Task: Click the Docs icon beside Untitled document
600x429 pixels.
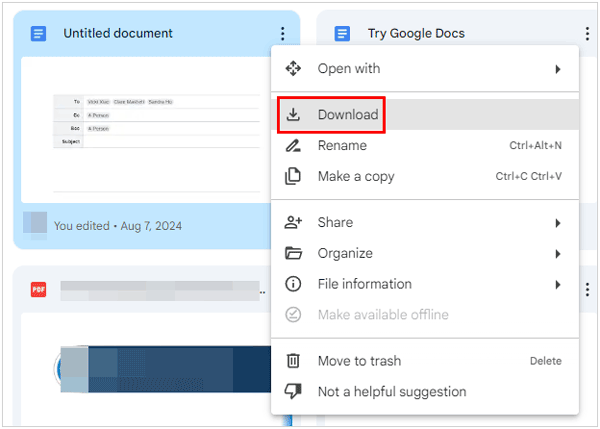Action: pyautogui.click(x=38, y=34)
